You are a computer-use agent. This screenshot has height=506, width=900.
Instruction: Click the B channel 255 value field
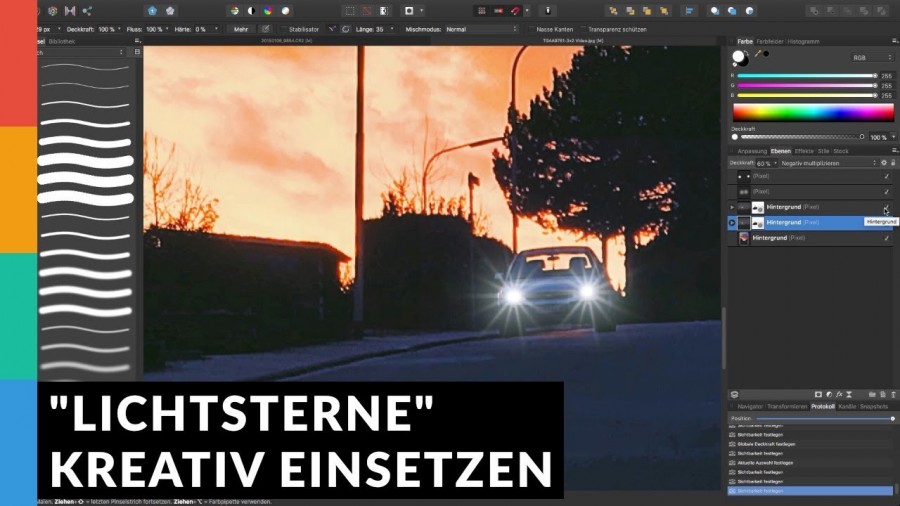[x=887, y=96]
